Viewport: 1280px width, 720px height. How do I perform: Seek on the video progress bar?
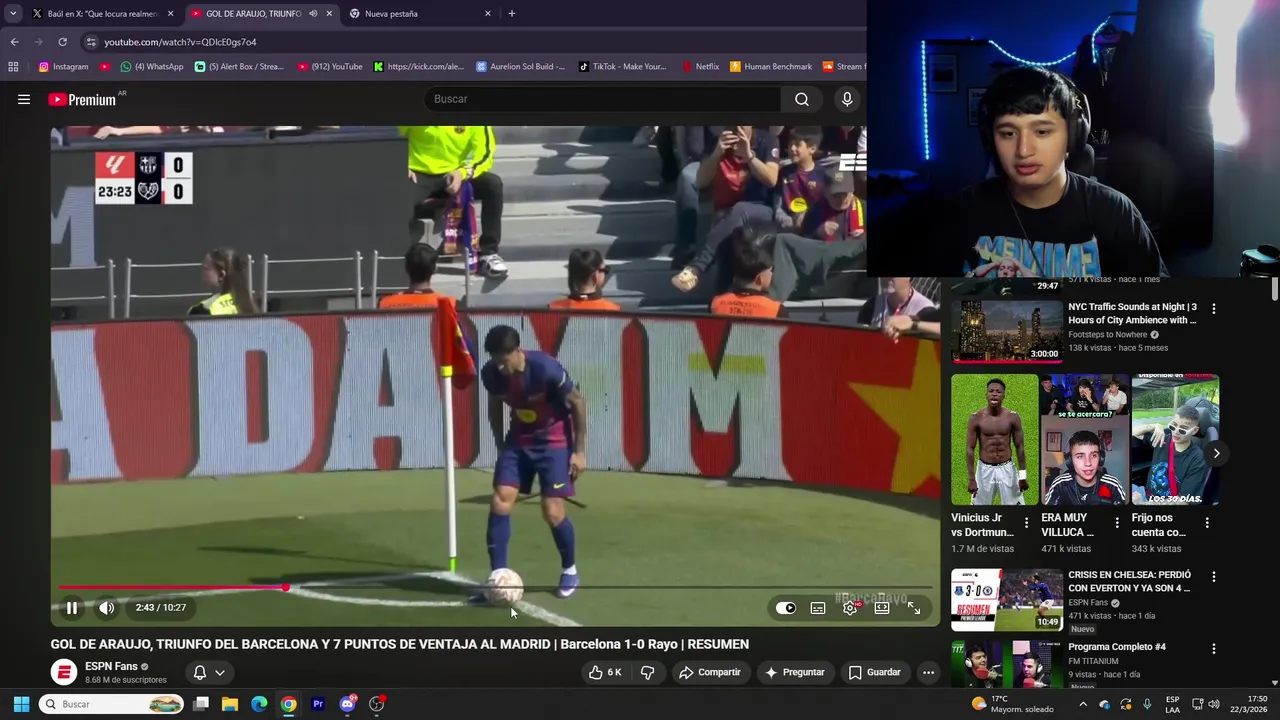[x=495, y=587]
